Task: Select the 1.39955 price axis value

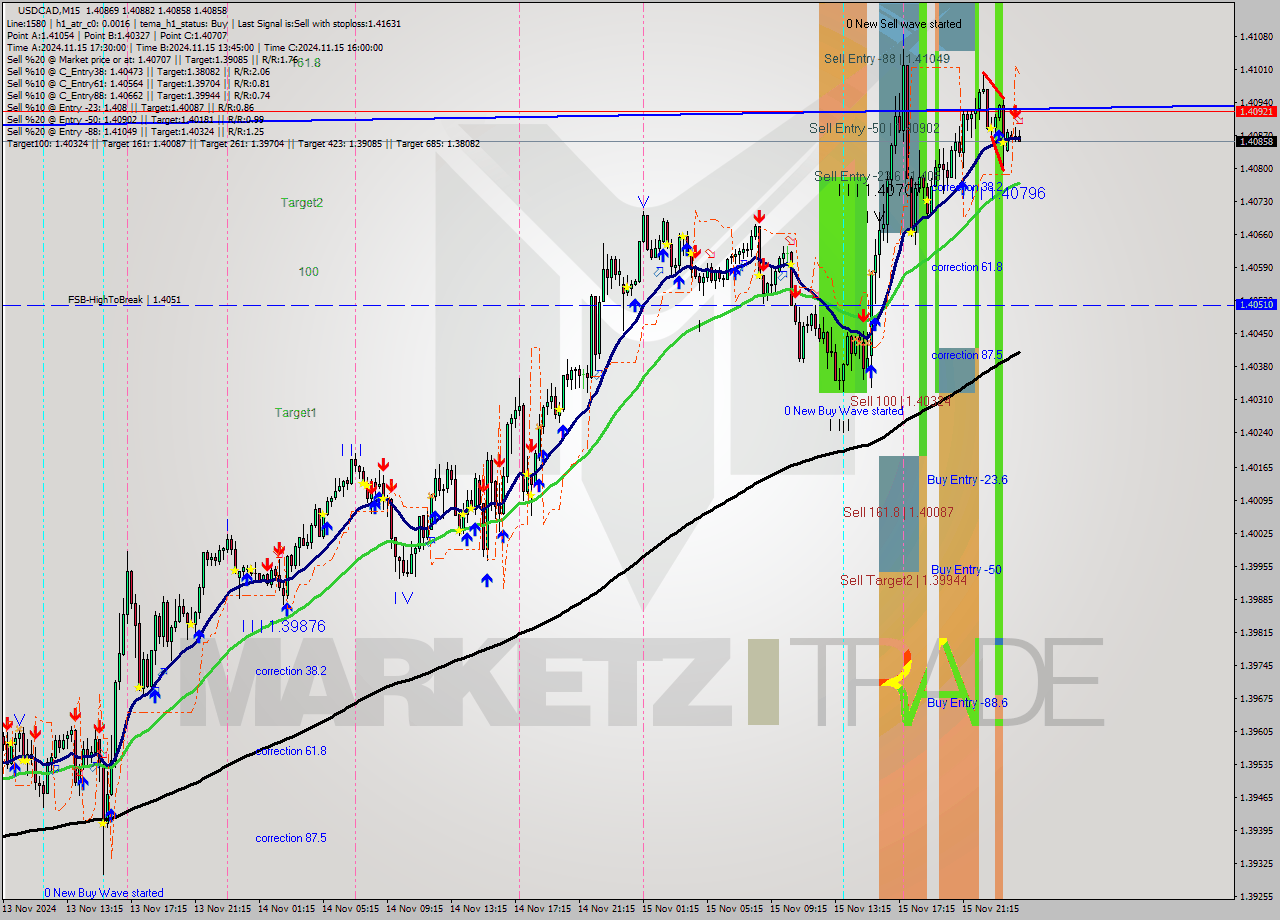Action: [1255, 567]
